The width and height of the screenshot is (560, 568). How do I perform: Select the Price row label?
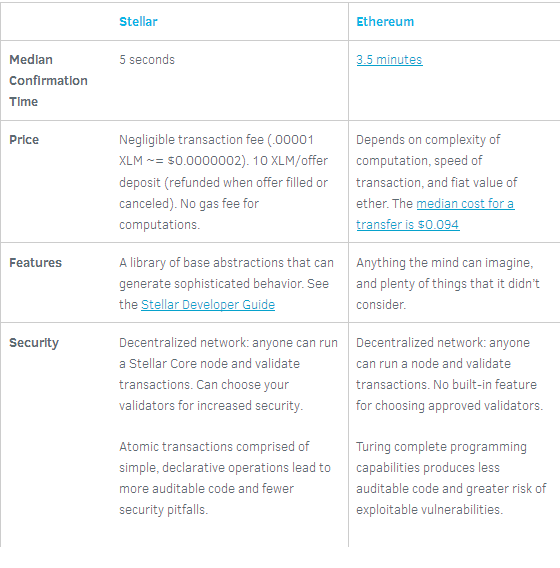tap(24, 140)
